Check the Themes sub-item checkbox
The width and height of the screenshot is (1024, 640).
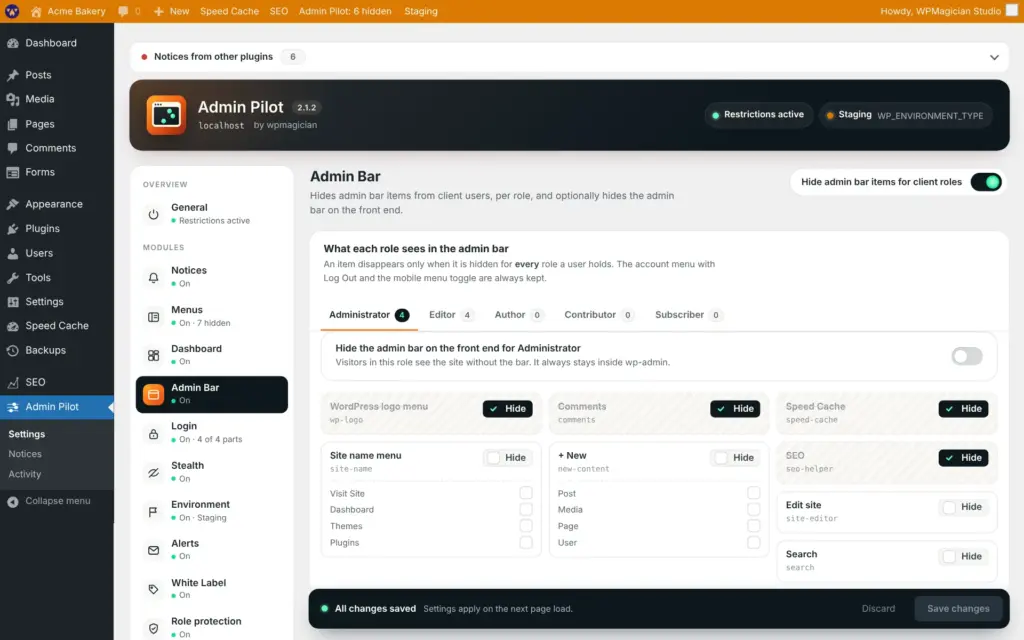point(526,526)
